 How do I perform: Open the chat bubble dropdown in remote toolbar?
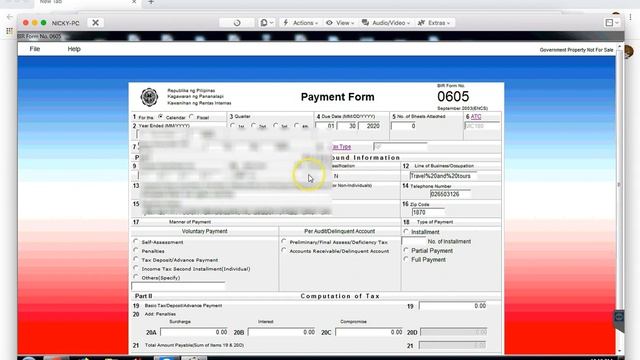(267, 23)
